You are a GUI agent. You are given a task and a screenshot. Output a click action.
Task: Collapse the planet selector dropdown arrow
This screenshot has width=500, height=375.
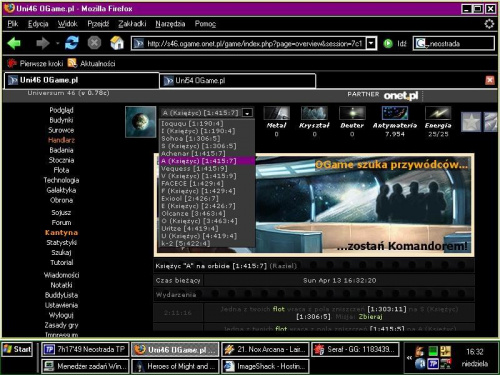(247, 113)
